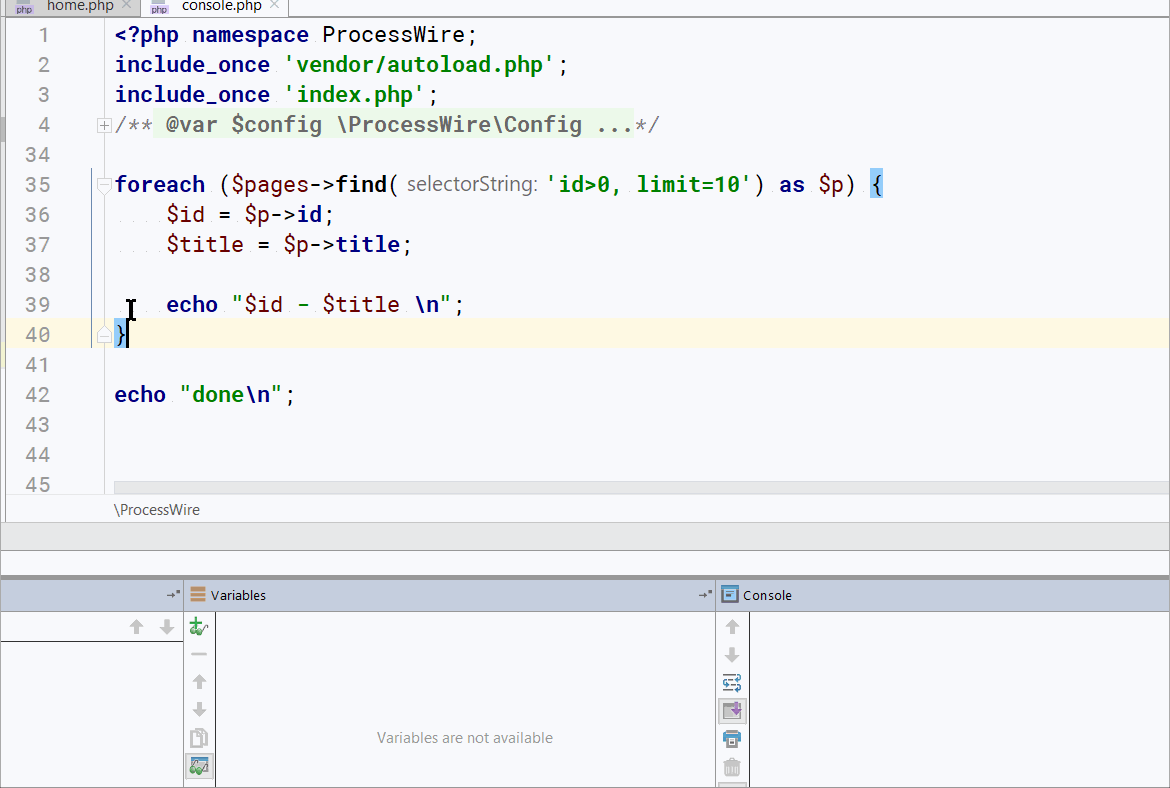
Task: Switch to the home.php tab
Action: pos(79,6)
